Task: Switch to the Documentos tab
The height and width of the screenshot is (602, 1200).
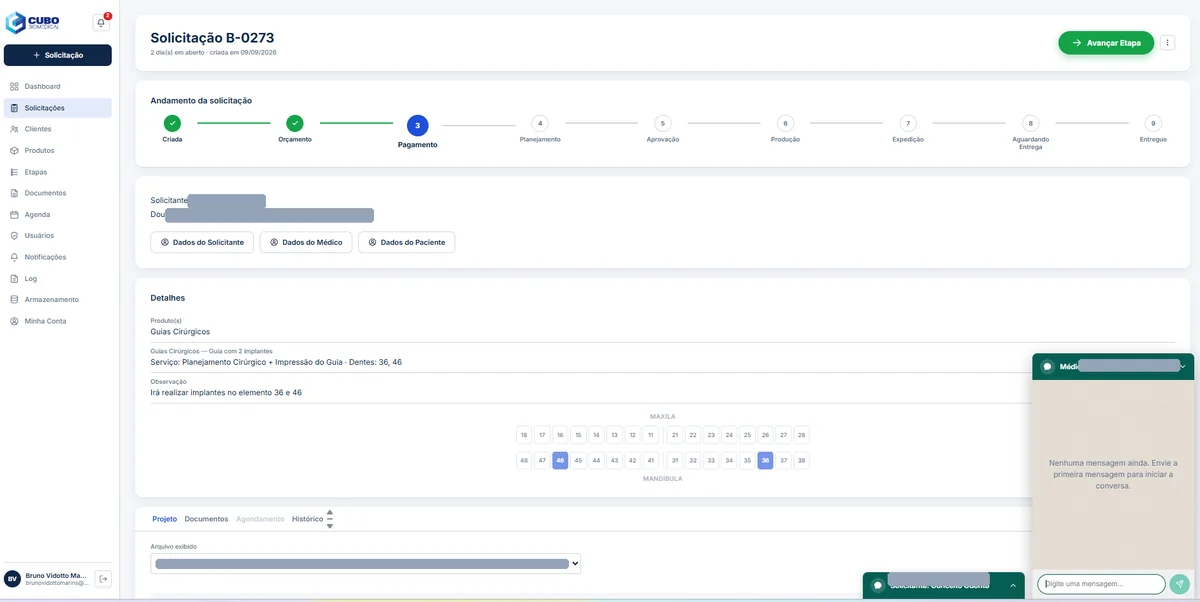Action: click(206, 519)
